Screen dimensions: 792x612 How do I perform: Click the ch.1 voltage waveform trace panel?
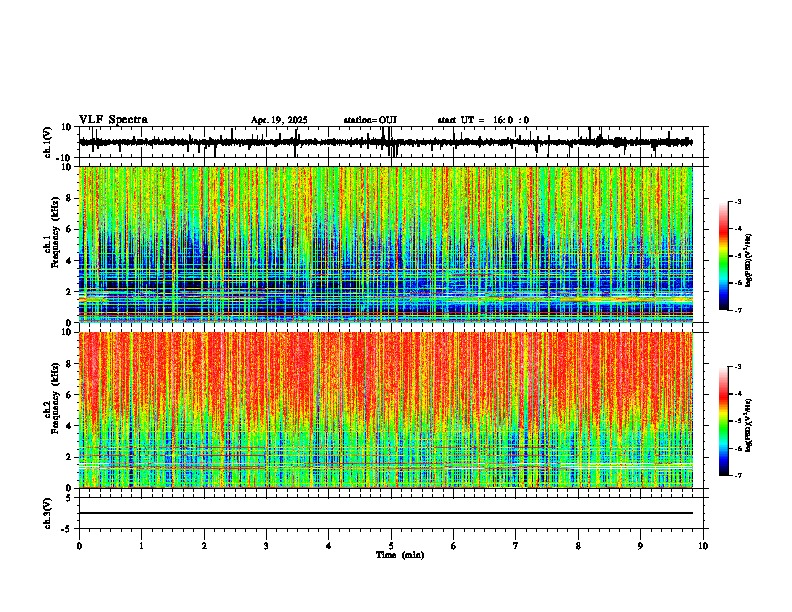(391, 142)
